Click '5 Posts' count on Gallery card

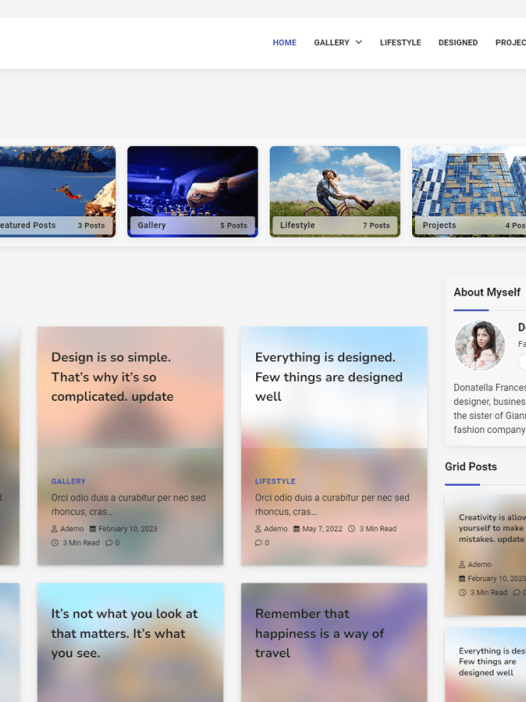(x=234, y=226)
